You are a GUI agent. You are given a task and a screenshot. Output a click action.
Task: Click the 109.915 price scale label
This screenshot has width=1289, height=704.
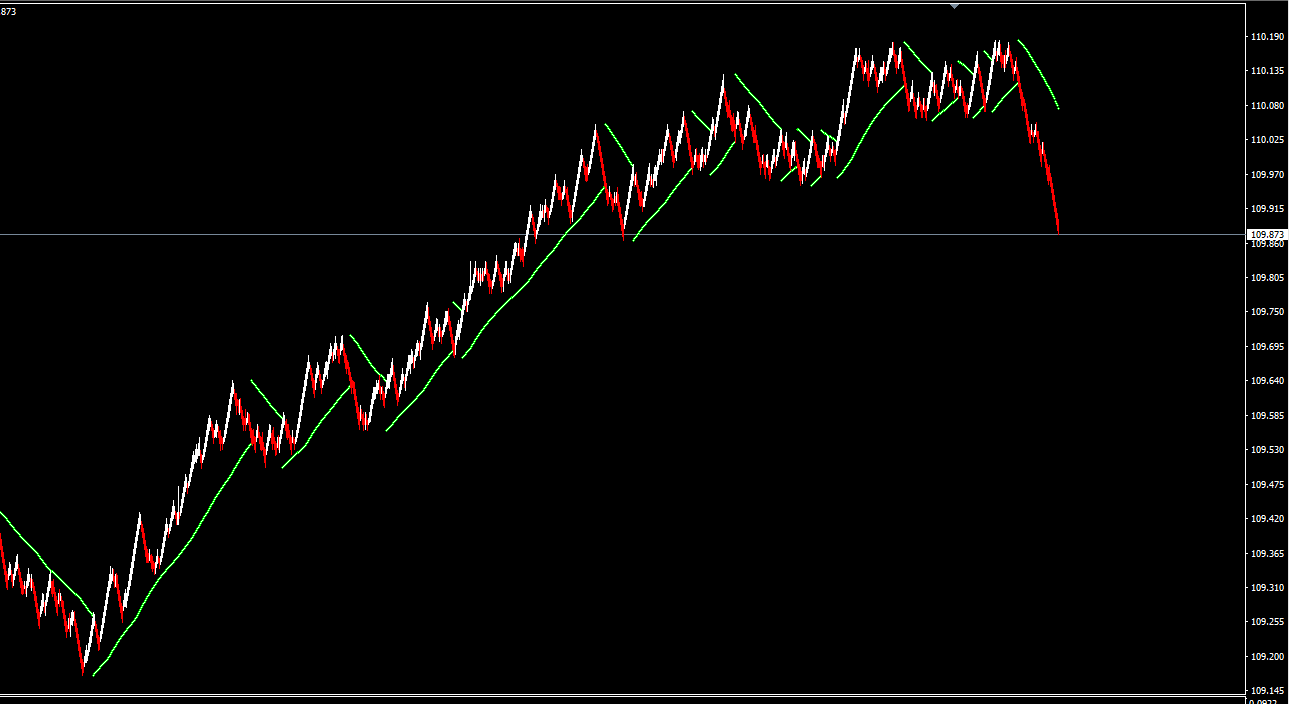(1267, 209)
